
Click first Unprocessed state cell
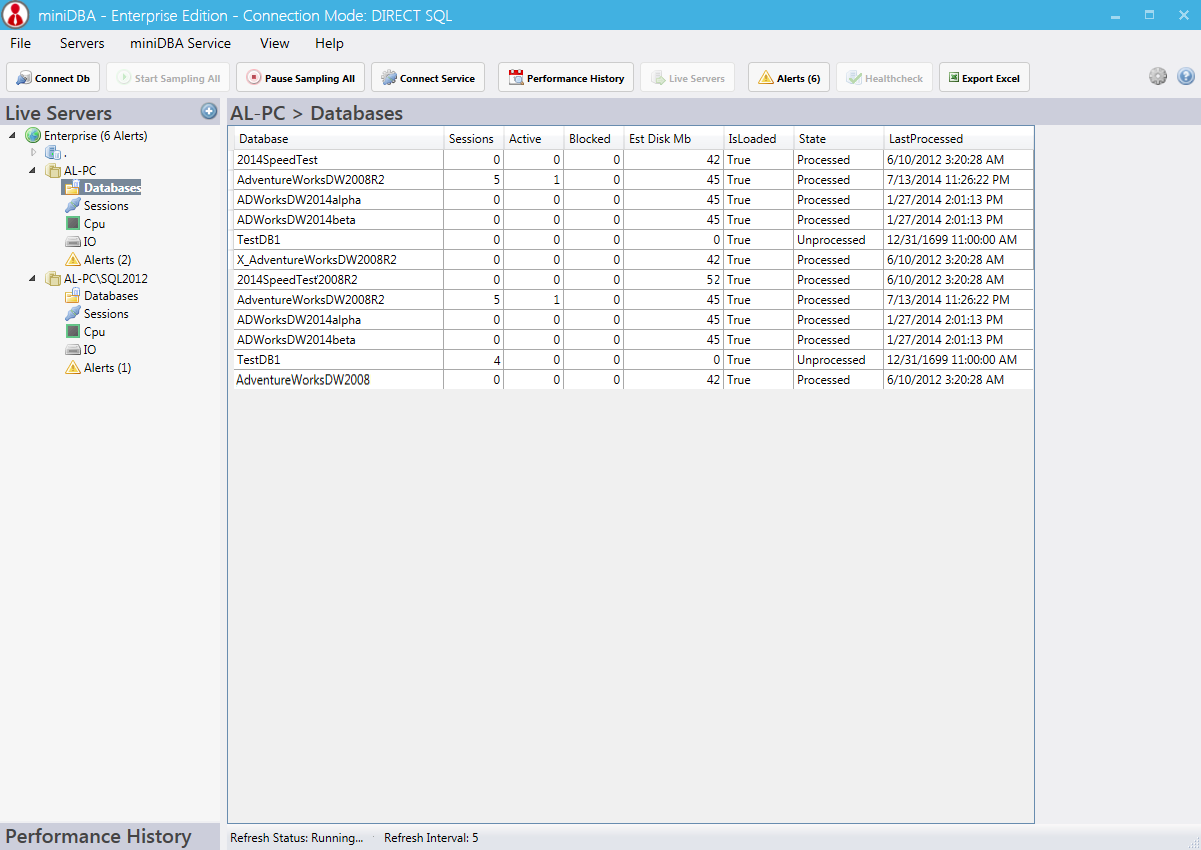839,240
